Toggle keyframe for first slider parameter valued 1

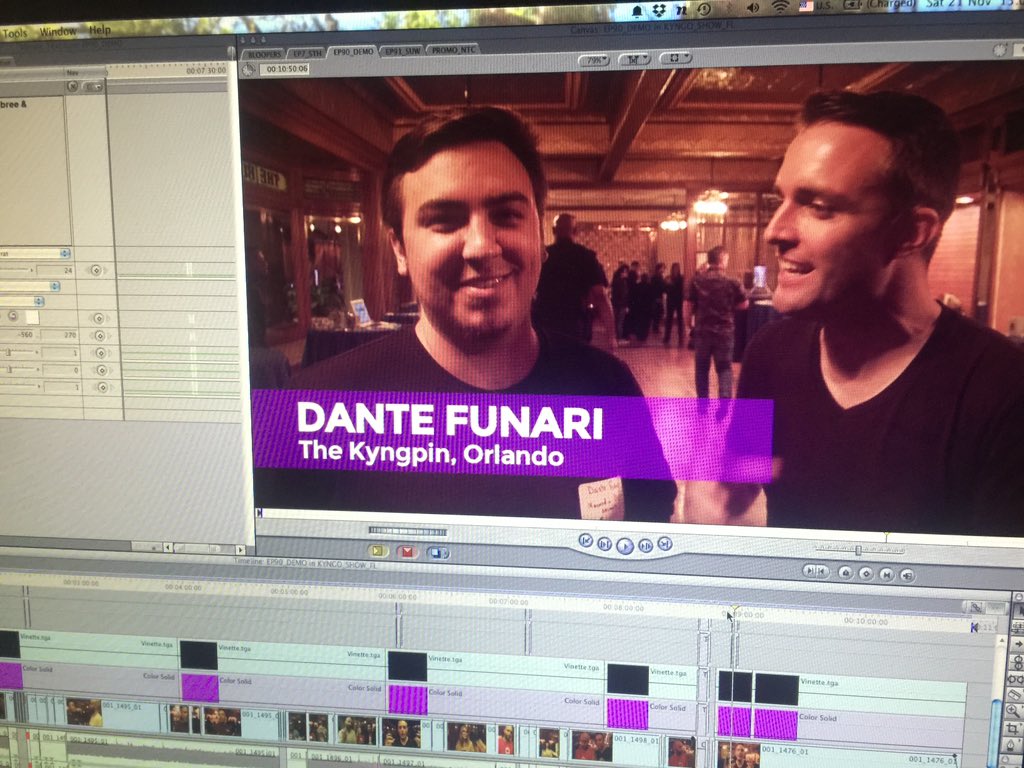coord(101,353)
